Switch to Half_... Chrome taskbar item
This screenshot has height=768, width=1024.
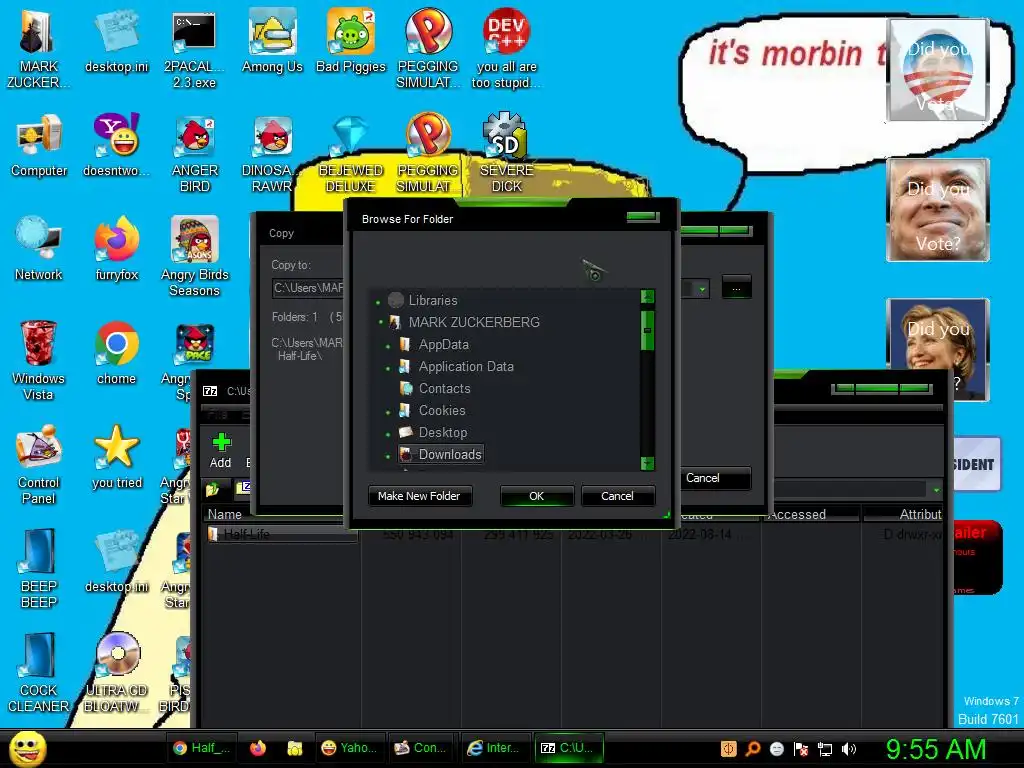[201, 748]
